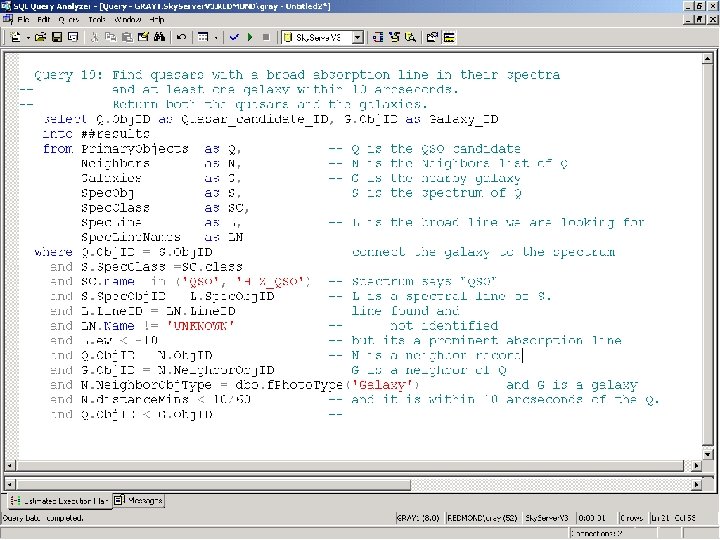This screenshot has height=540, width=720.
Task: Click the SQL Query Analyzer title bar icon
Action: click(x=6, y=6)
